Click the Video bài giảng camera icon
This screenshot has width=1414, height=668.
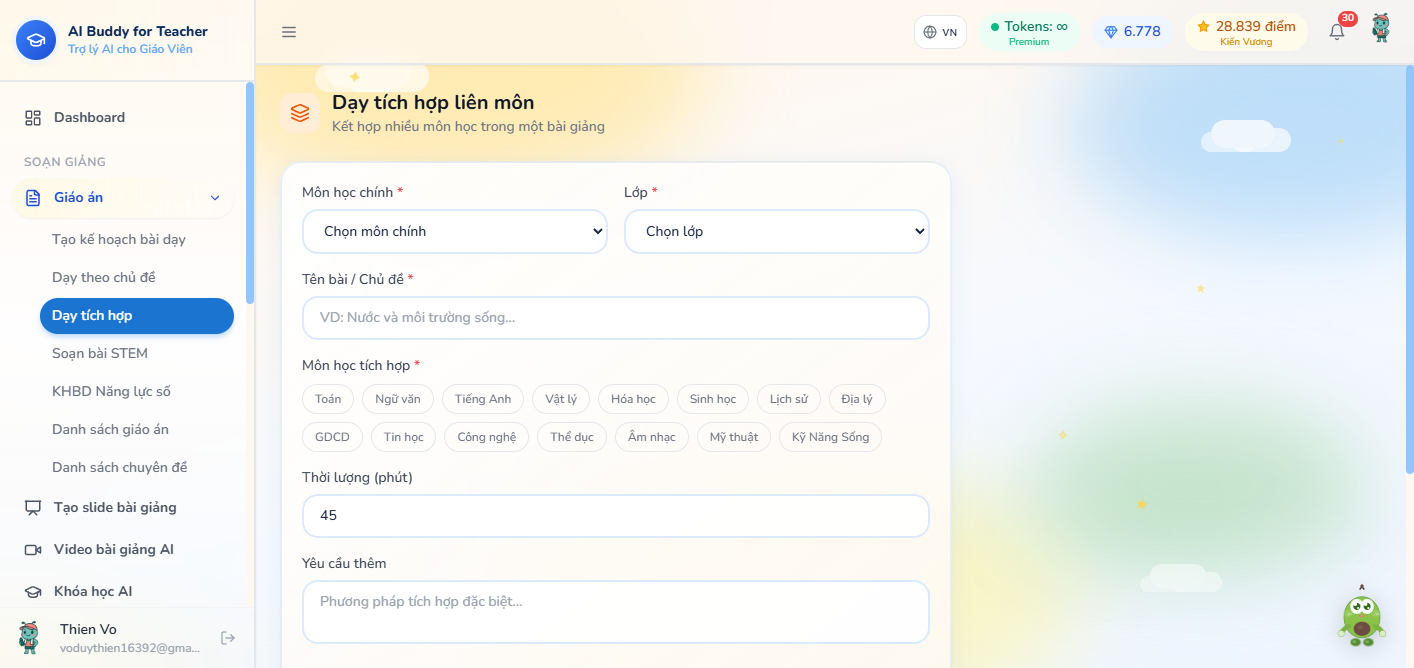click(33, 550)
